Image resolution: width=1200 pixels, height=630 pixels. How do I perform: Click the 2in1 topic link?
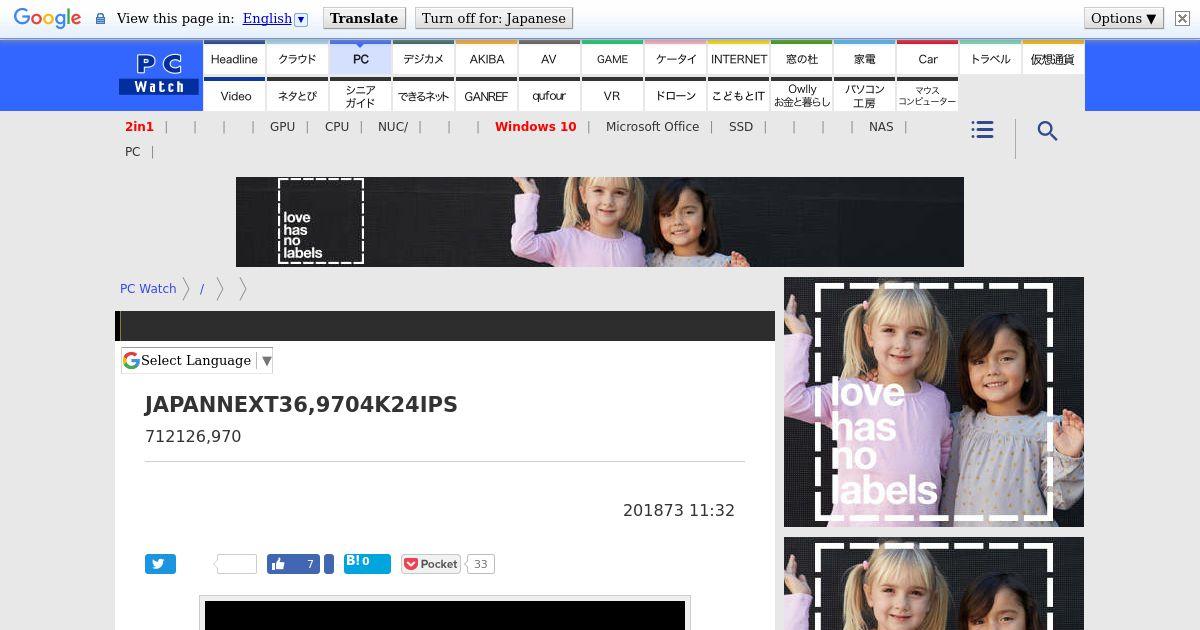[139, 126]
